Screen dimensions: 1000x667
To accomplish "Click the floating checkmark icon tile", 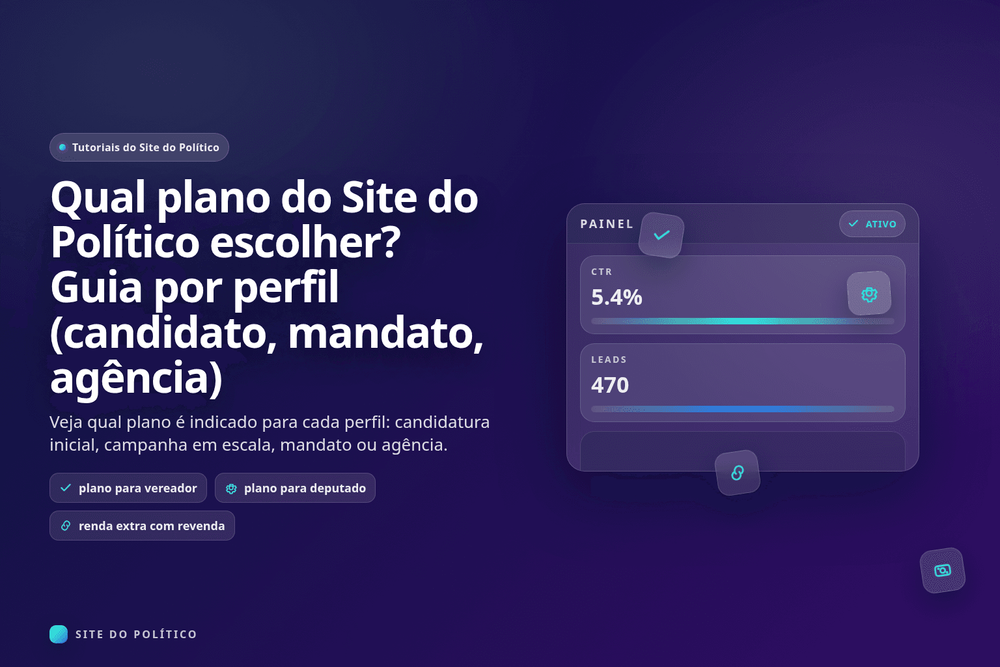I will coord(661,235).
